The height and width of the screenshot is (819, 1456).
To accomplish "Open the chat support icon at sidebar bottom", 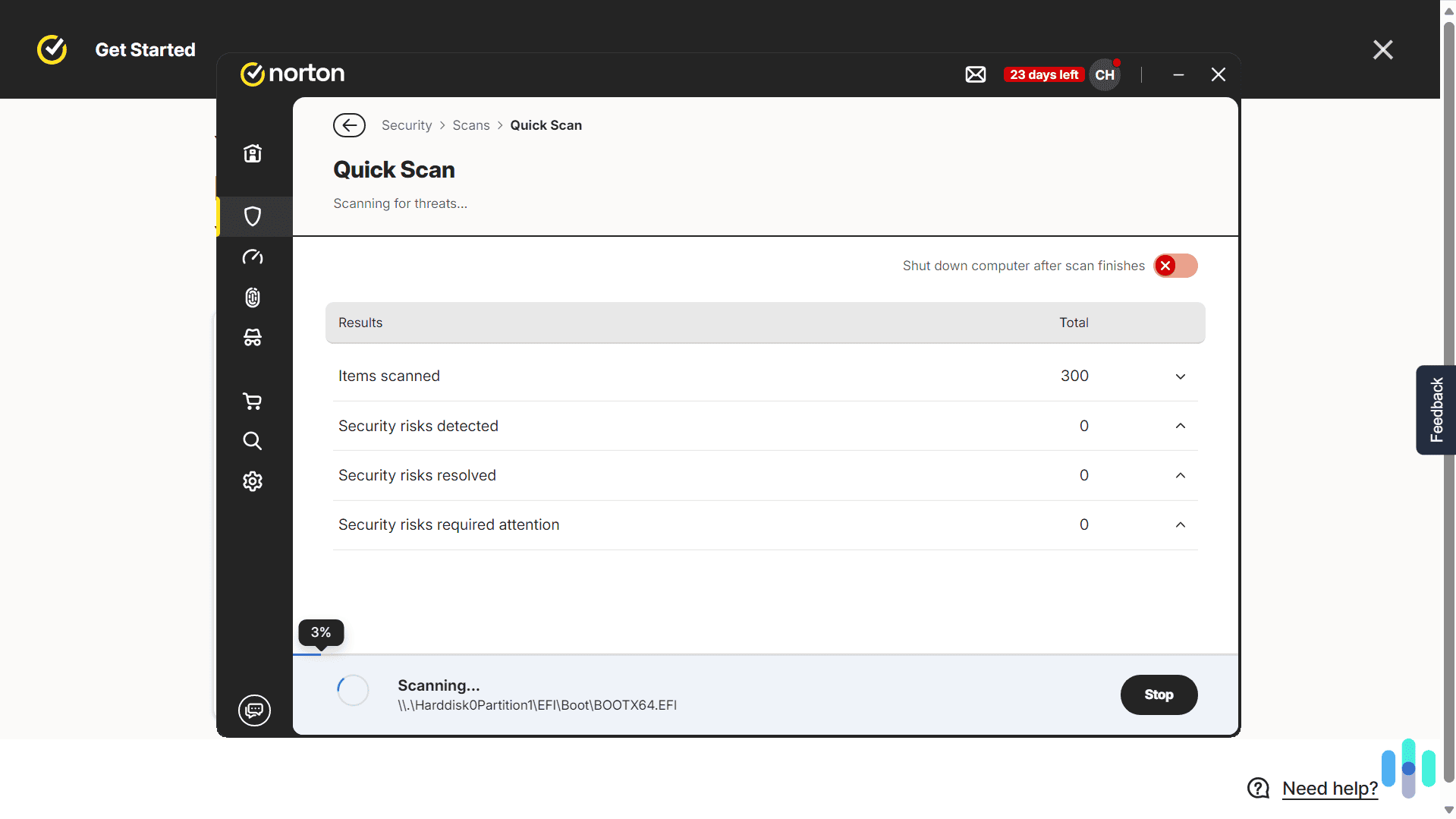I will point(254,710).
